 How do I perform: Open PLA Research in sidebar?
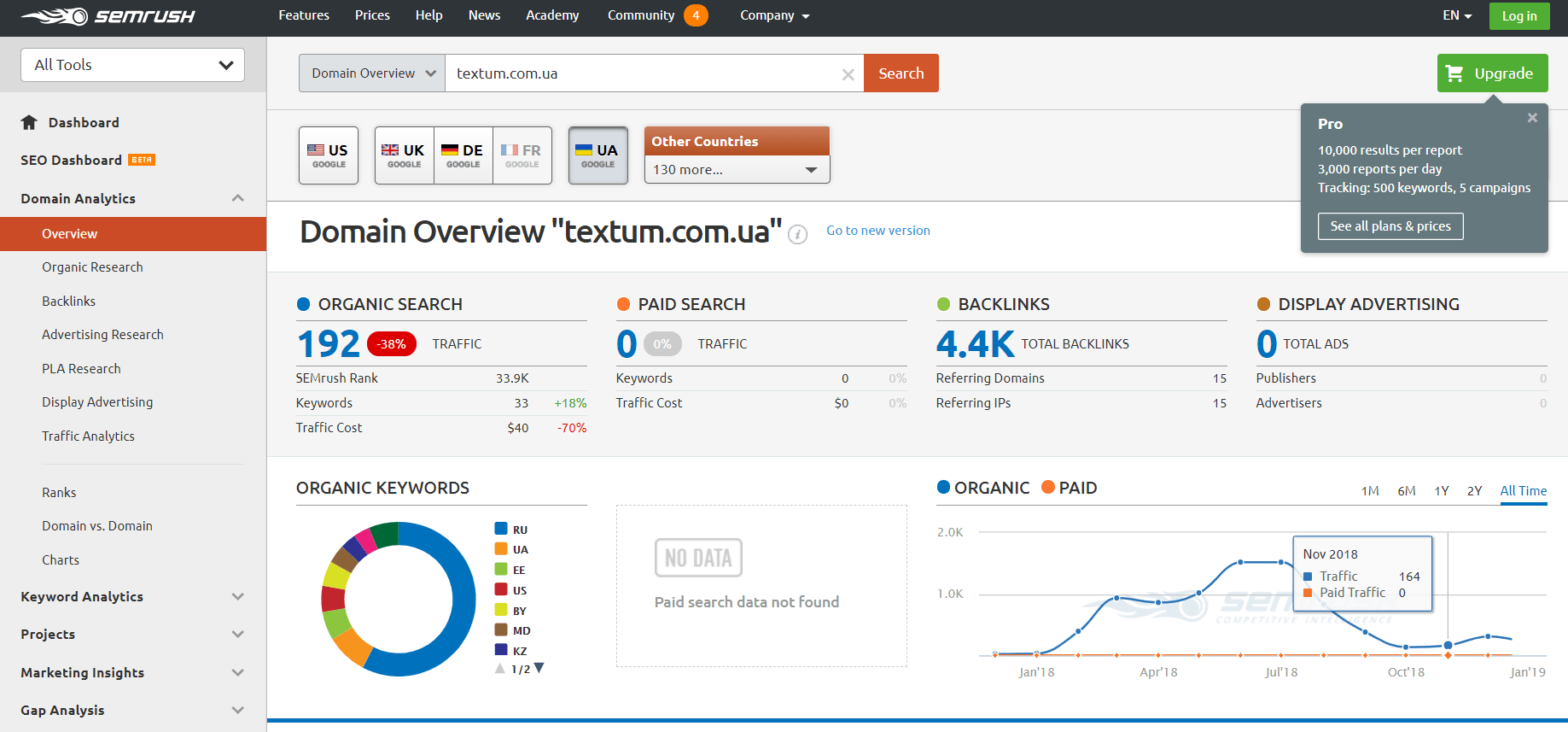pos(81,368)
